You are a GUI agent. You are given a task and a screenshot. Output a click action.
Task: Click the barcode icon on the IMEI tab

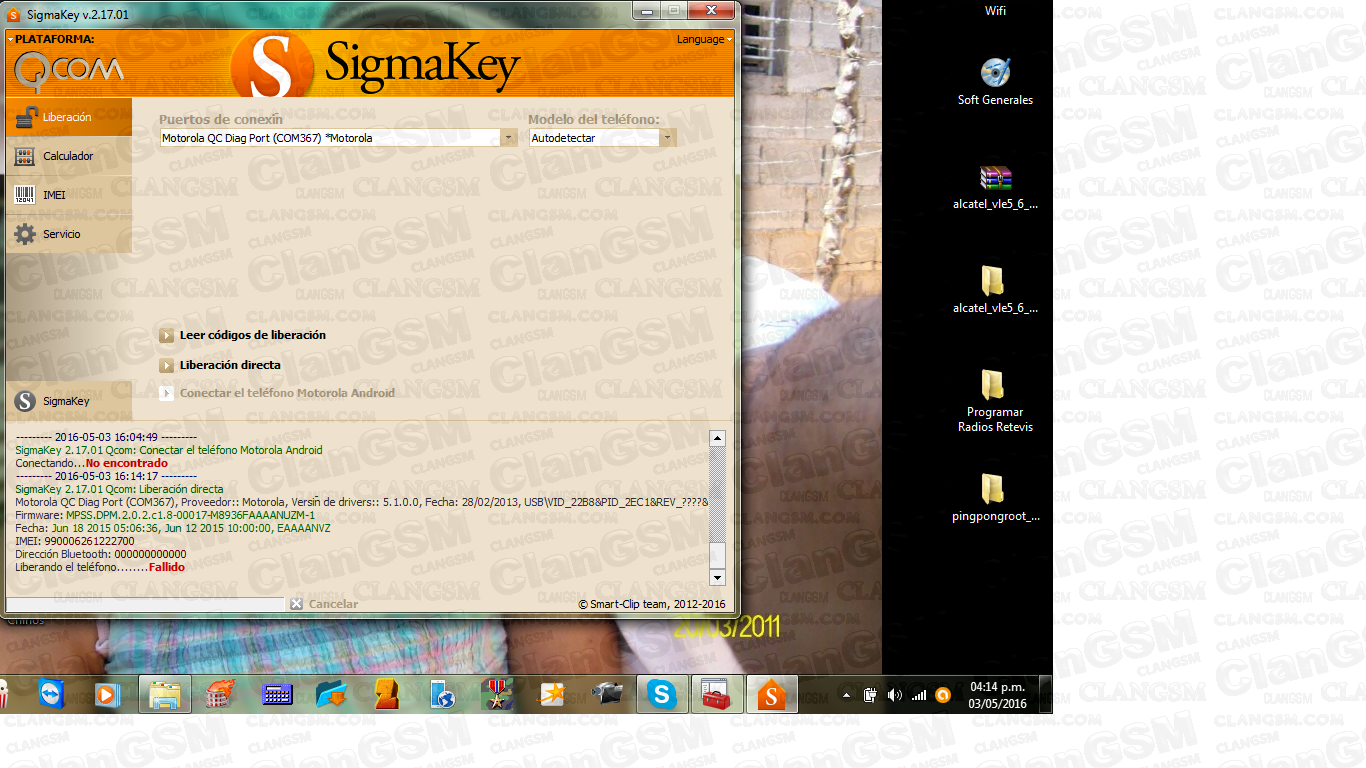(26, 195)
